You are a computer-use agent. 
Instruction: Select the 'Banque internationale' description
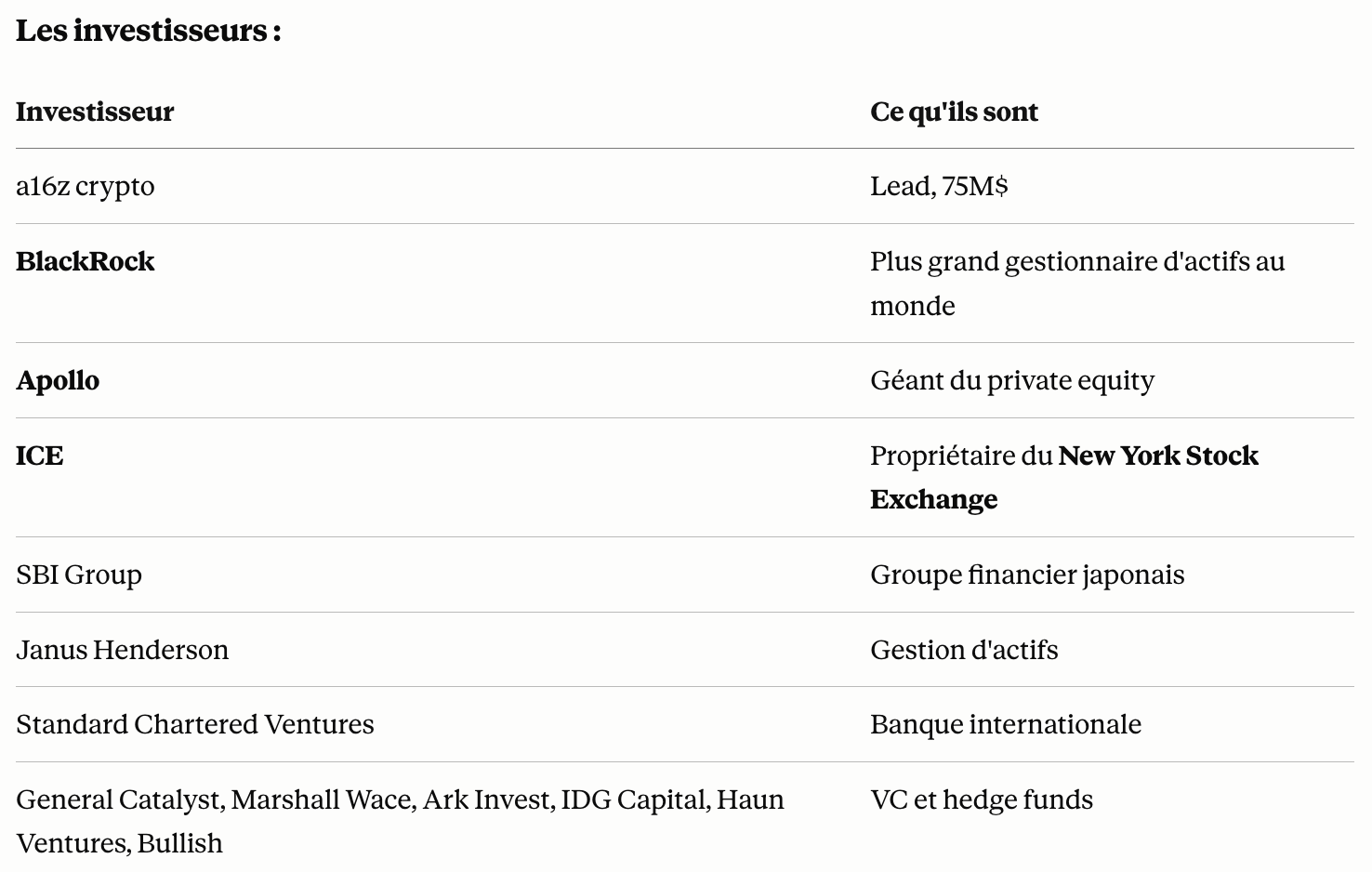[x=1006, y=724]
